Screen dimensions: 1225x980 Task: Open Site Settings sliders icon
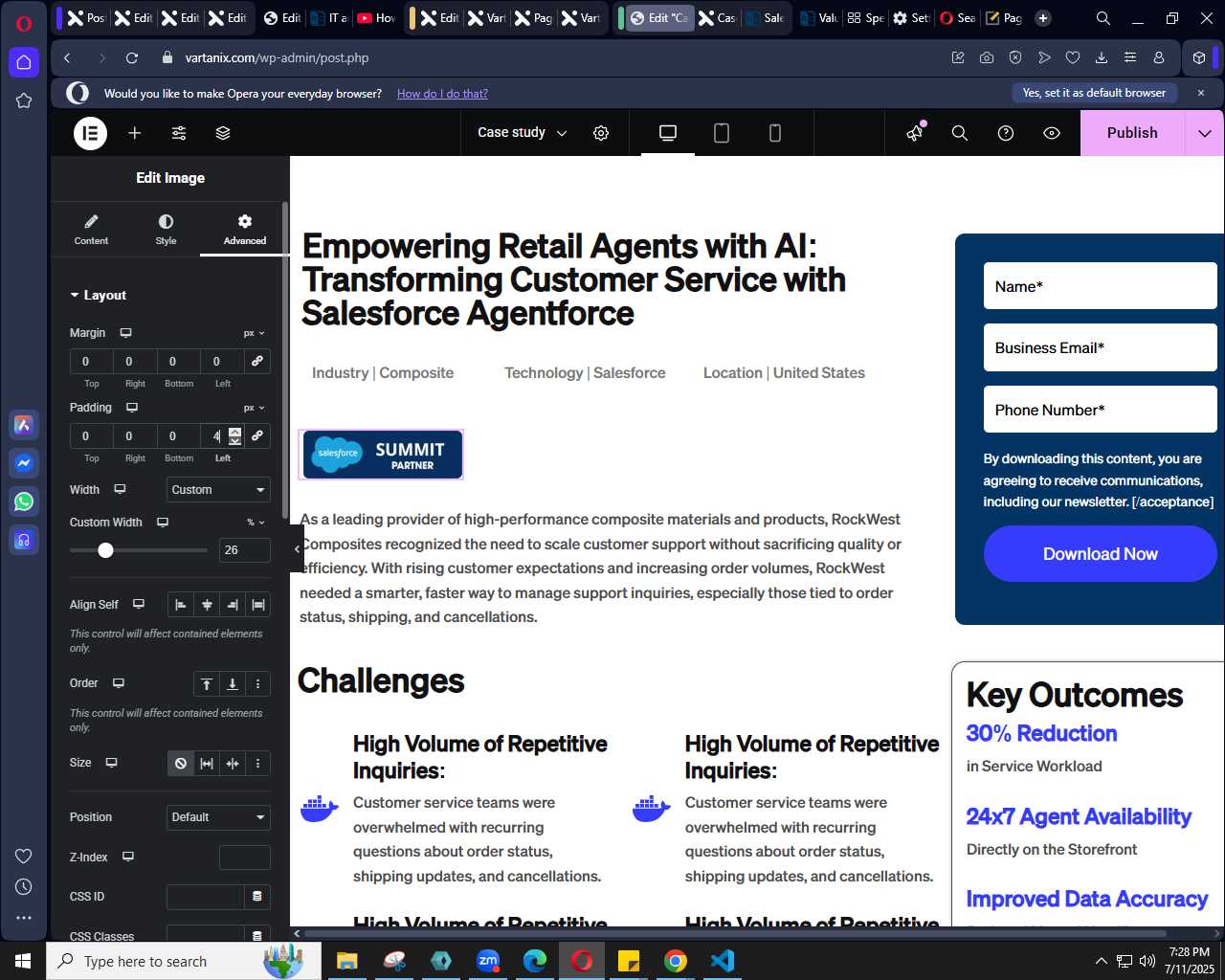point(179,133)
